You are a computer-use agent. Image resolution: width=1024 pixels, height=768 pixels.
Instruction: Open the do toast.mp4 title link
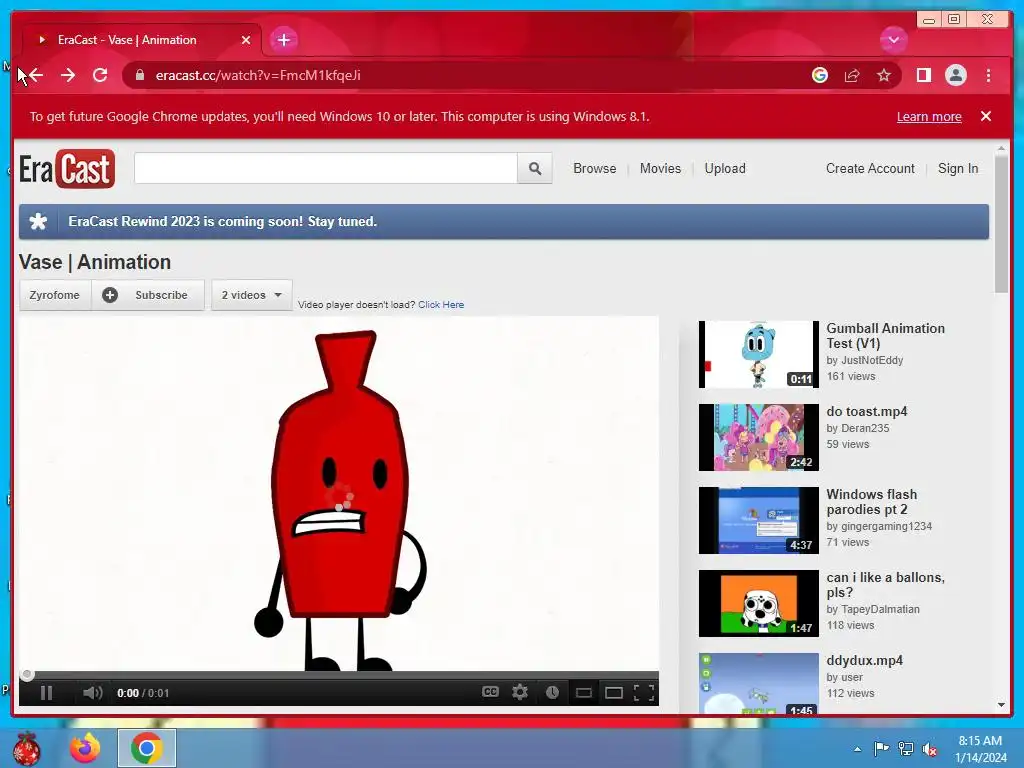867,411
